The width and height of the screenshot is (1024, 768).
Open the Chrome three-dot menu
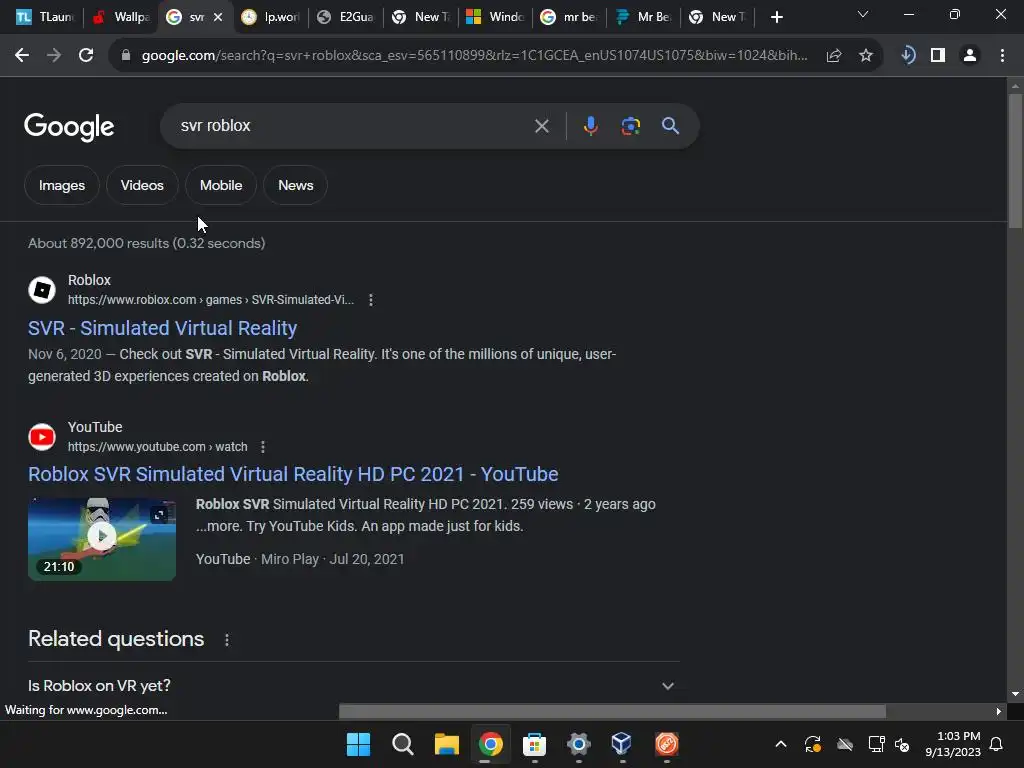[x=1002, y=56]
